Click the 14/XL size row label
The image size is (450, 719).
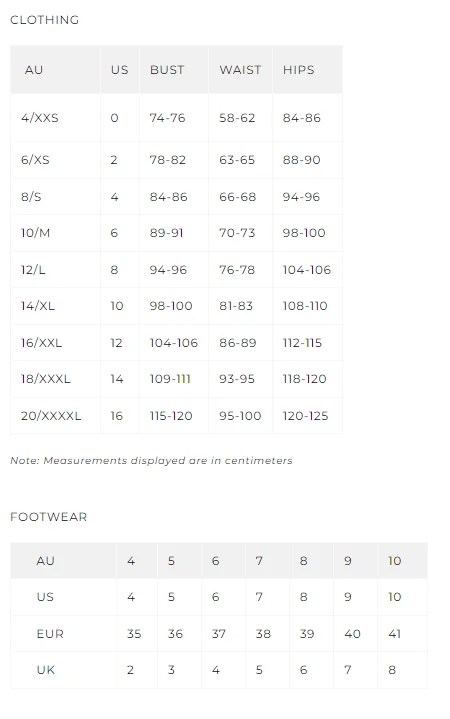[38, 306]
